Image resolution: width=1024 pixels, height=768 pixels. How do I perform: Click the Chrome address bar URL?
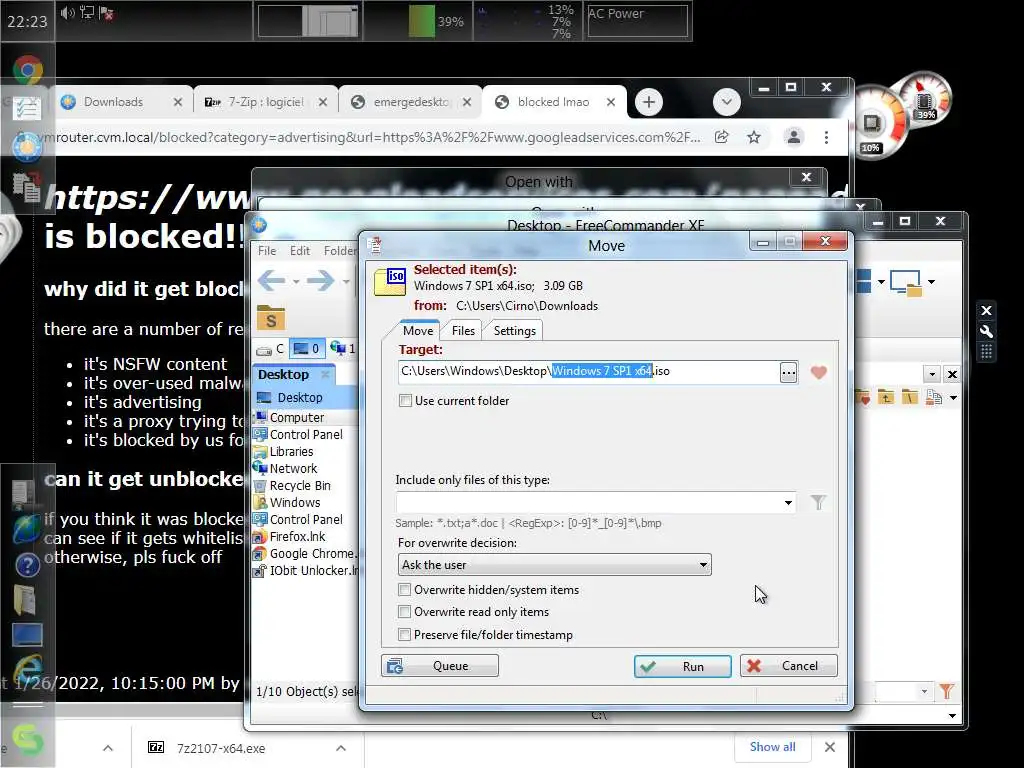click(369, 137)
